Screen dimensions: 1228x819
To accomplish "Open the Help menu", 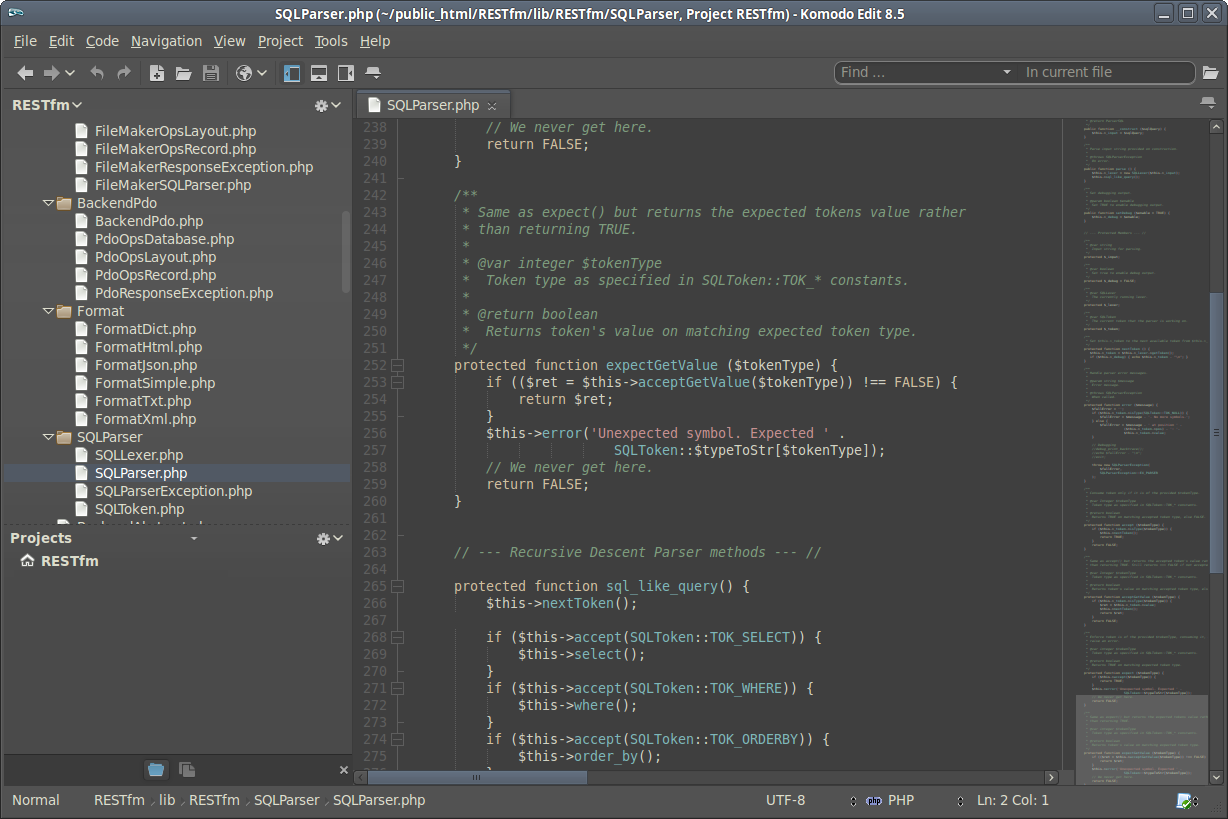I will click(x=375, y=41).
